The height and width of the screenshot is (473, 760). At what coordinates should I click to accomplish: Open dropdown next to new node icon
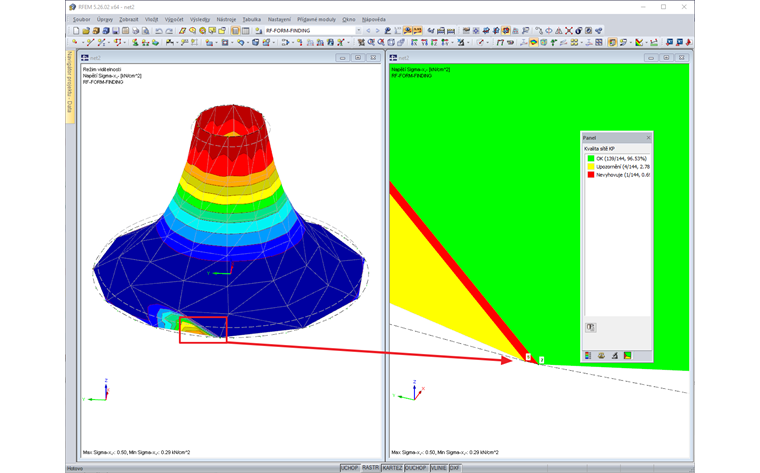(x=83, y=42)
